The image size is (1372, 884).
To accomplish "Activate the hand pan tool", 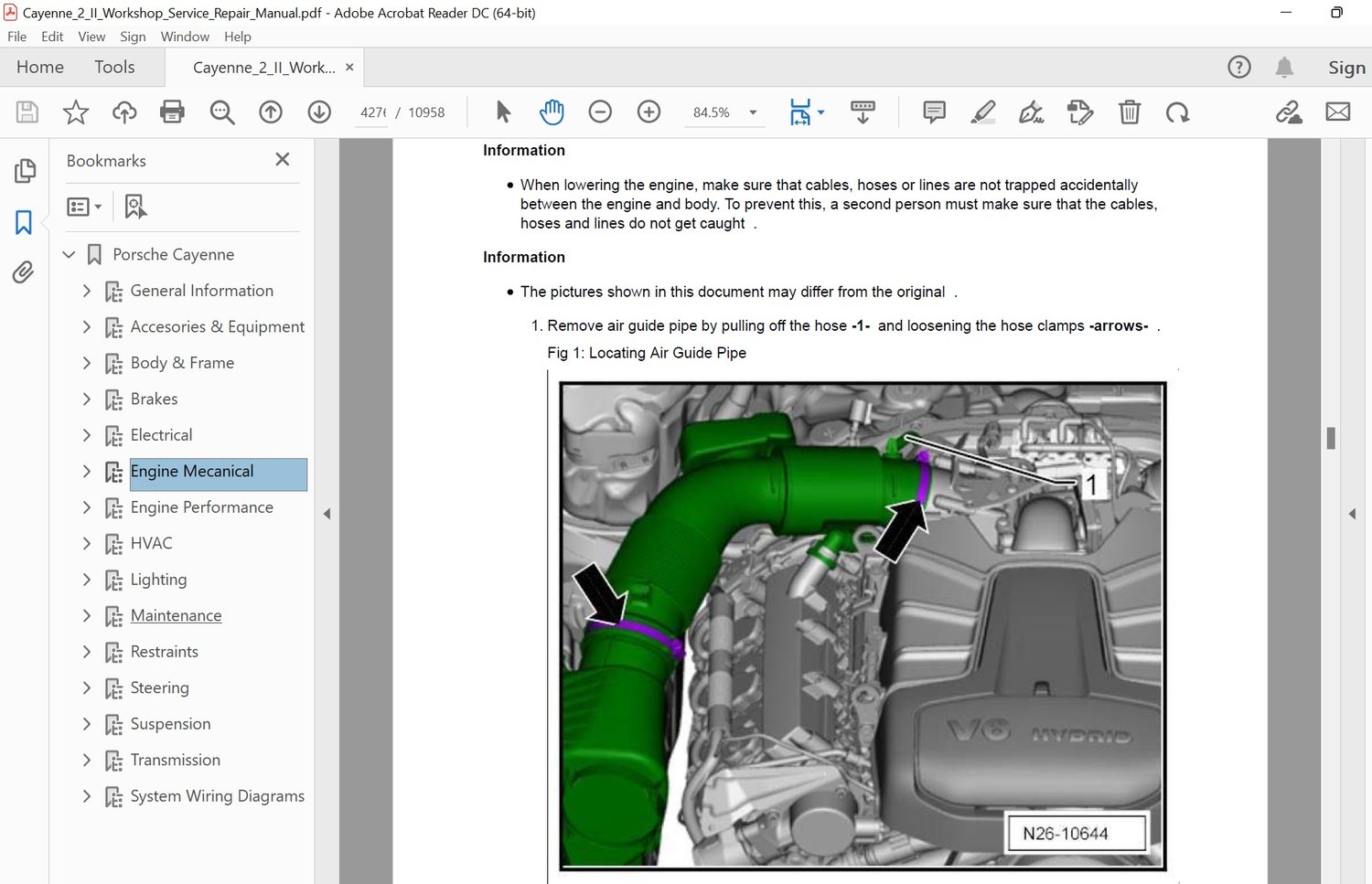I will tap(552, 112).
